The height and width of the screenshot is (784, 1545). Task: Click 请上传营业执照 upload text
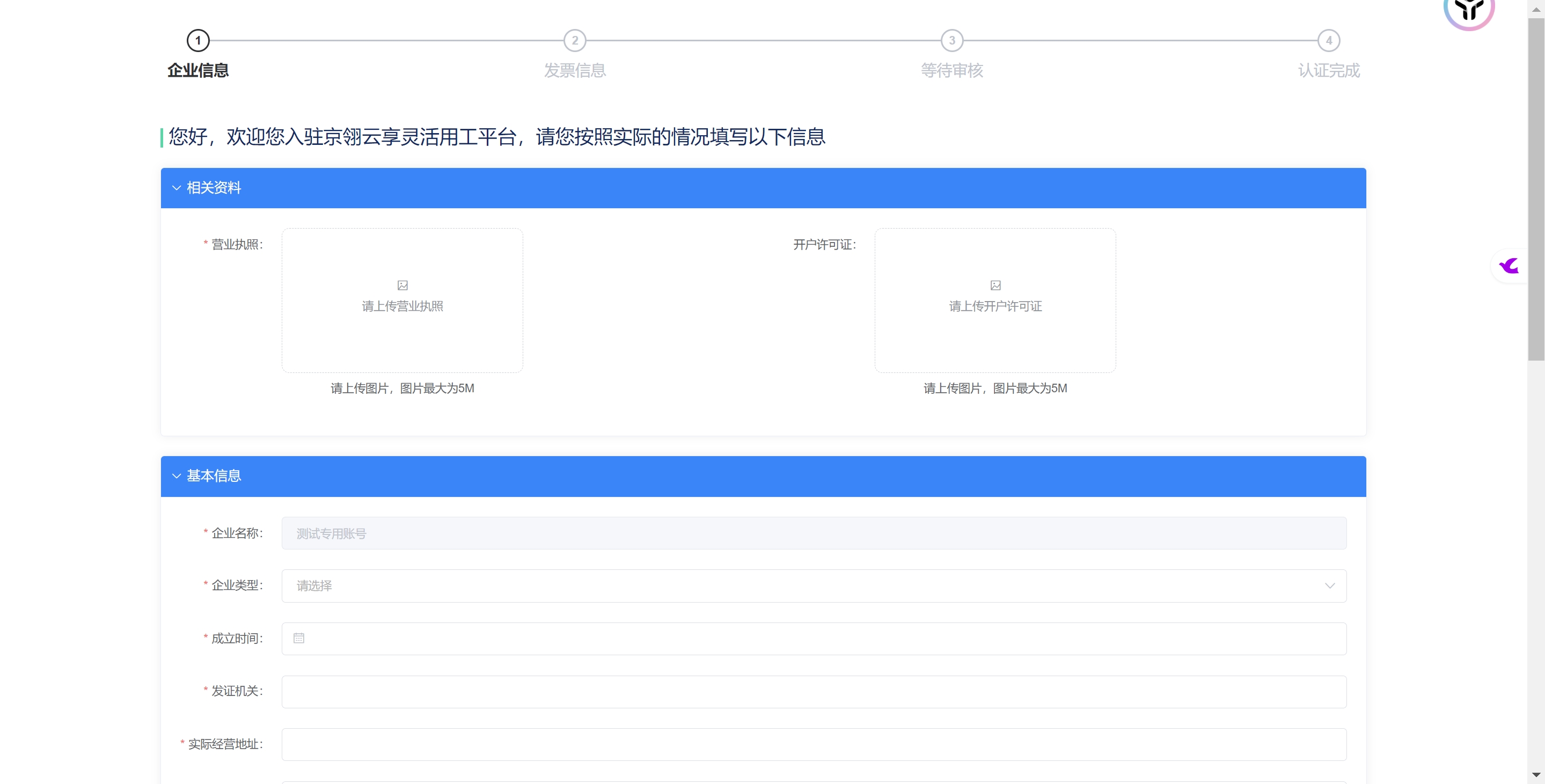coord(402,306)
